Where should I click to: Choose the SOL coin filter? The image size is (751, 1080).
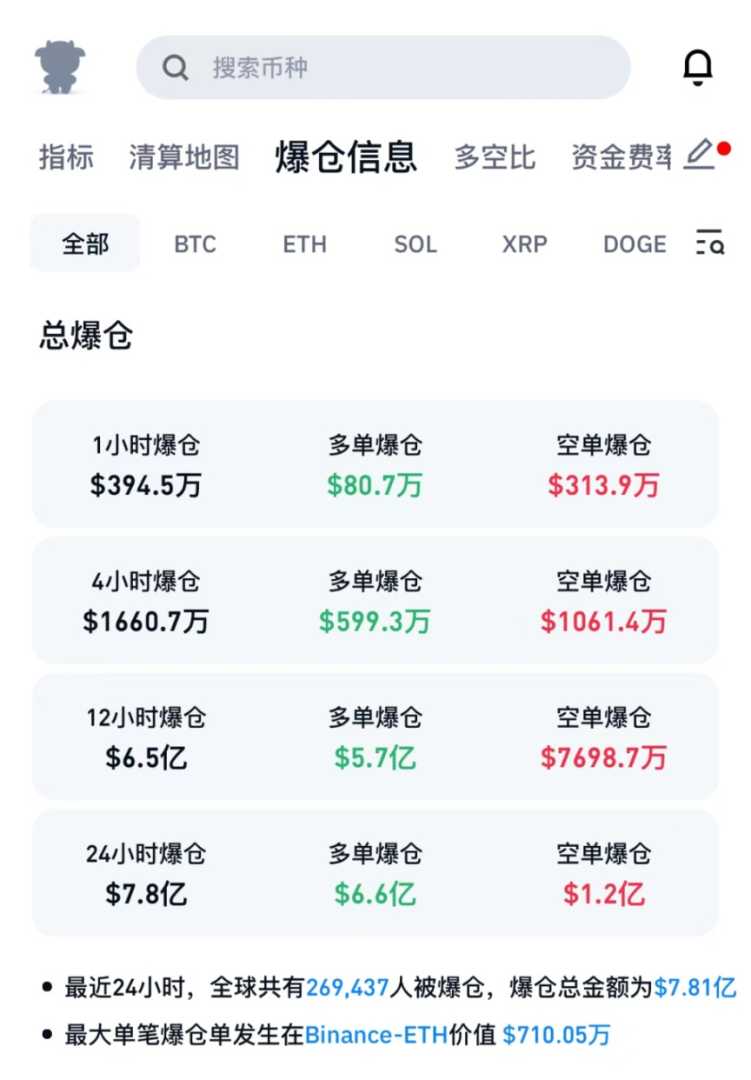(x=415, y=244)
